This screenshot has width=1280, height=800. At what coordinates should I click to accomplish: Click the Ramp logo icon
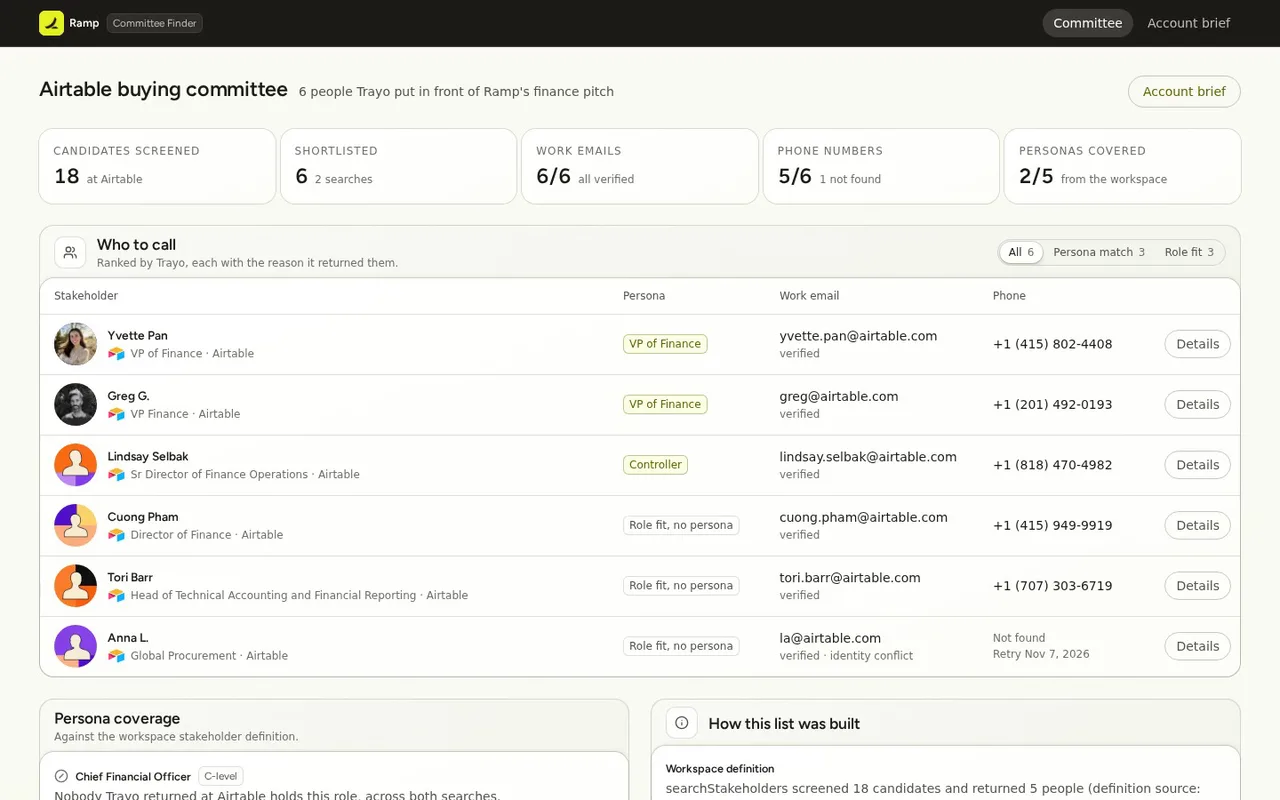coord(51,23)
